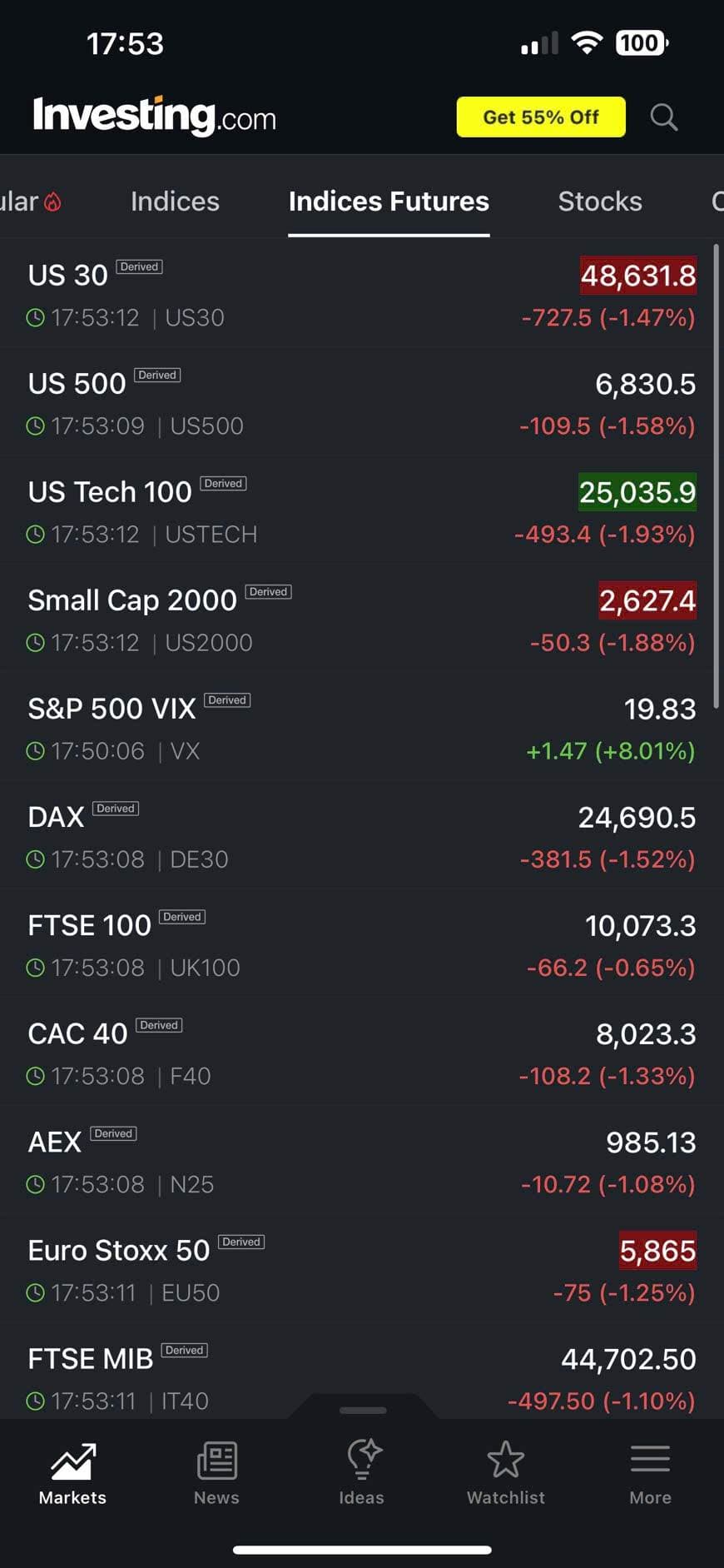Open the Ideas lightbulb icon
This screenshot has width=724, height=1568.
(x=362, y=1461)
